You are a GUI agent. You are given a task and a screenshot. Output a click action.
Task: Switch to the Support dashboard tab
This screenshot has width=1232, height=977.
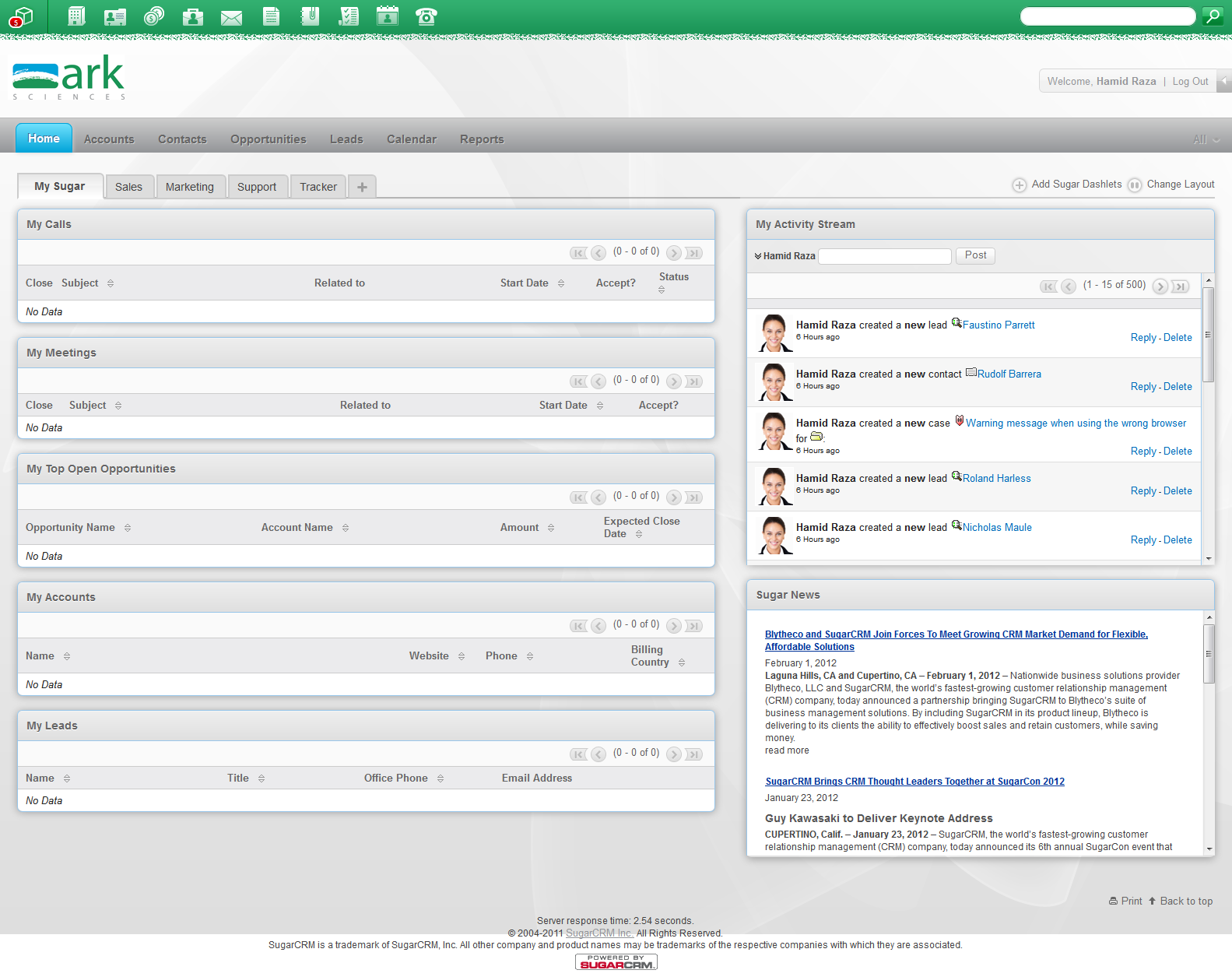pos(257,187)
